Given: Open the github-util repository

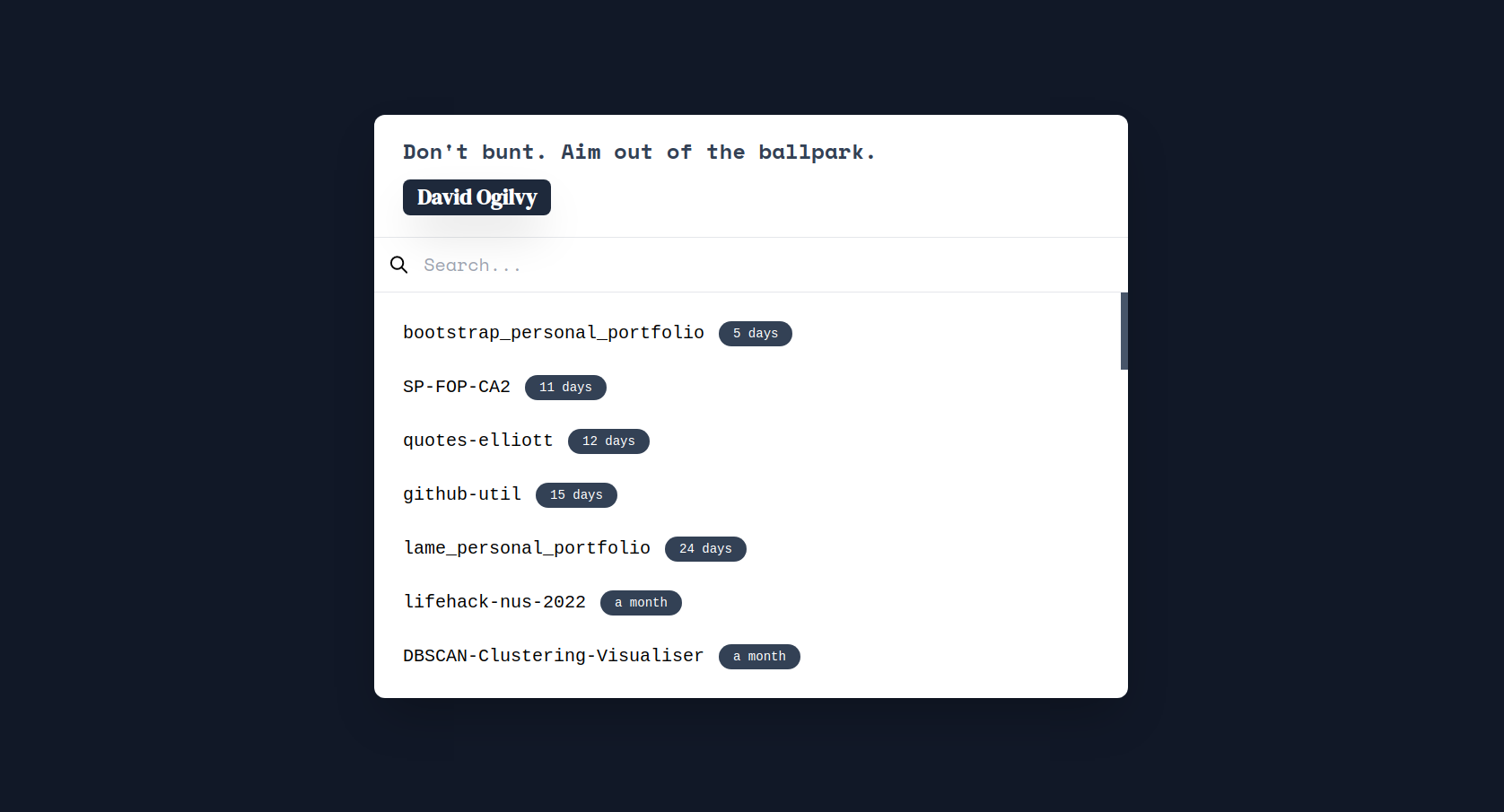Looking at the screenshot, I should click(x=462, y=494).
